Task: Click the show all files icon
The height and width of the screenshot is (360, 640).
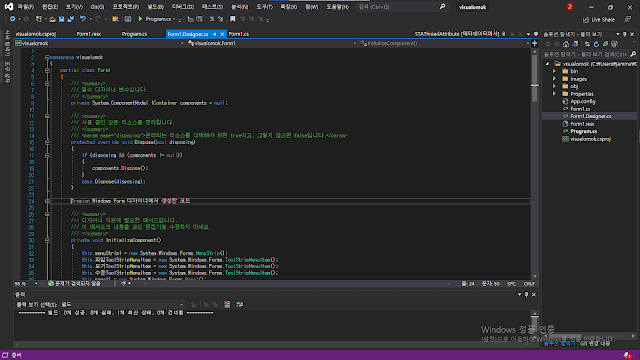Action: (615, 44)
